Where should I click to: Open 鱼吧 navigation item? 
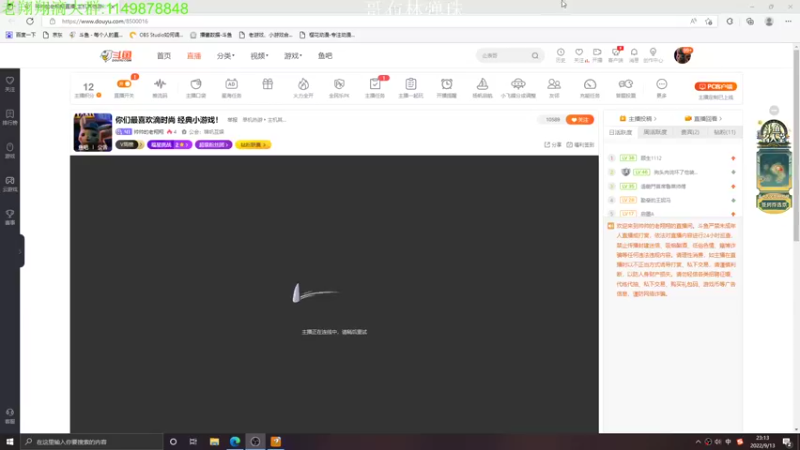(x=325, y=56)
